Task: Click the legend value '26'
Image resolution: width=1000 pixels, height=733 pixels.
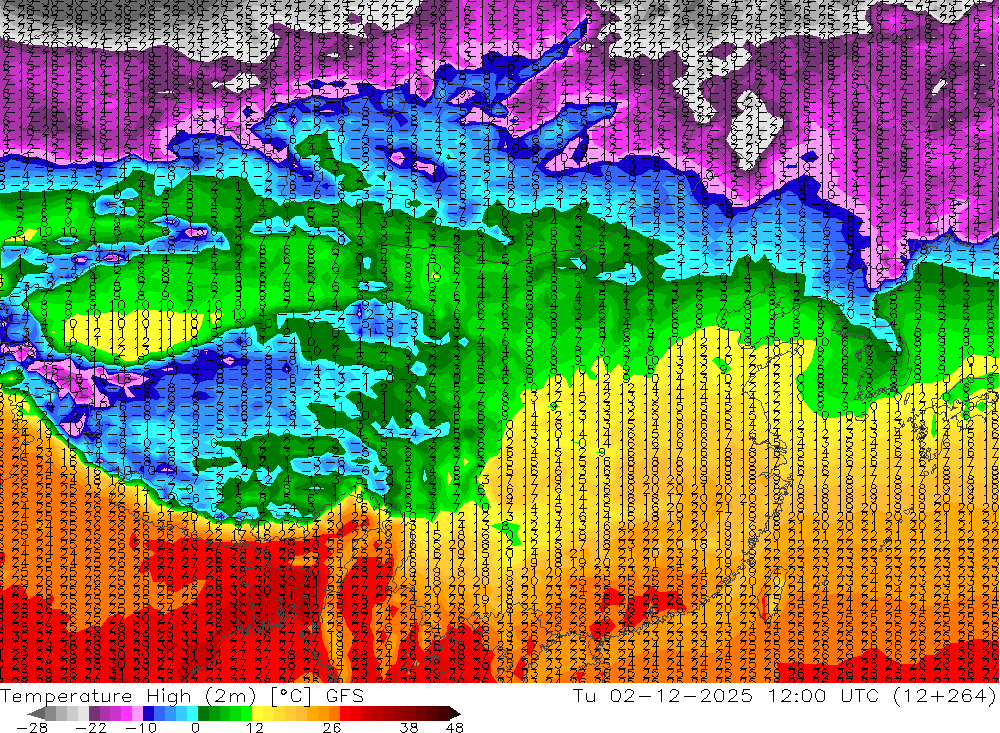Action: point(332,728)
